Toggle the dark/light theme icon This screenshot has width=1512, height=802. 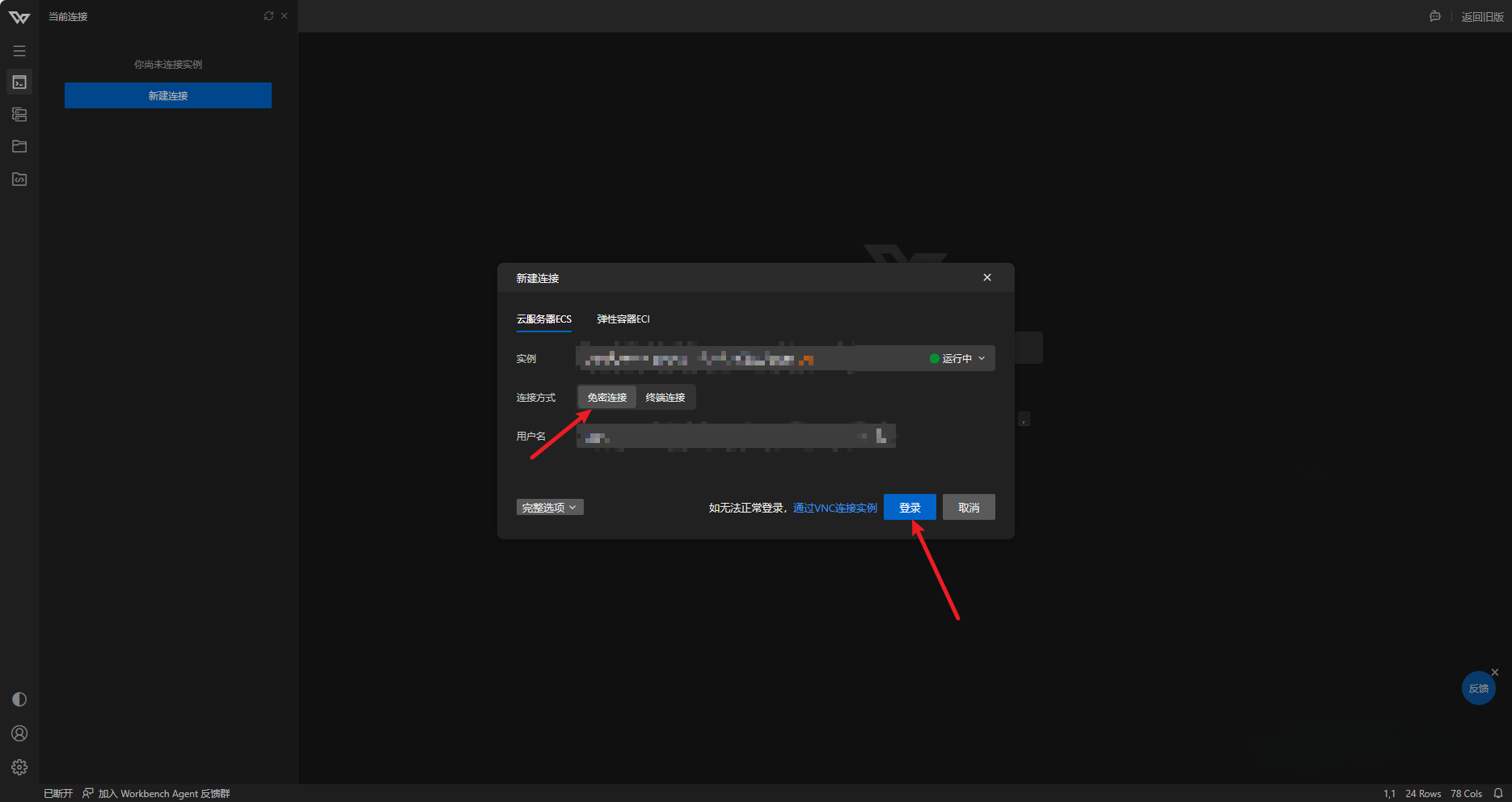[19, 699]
